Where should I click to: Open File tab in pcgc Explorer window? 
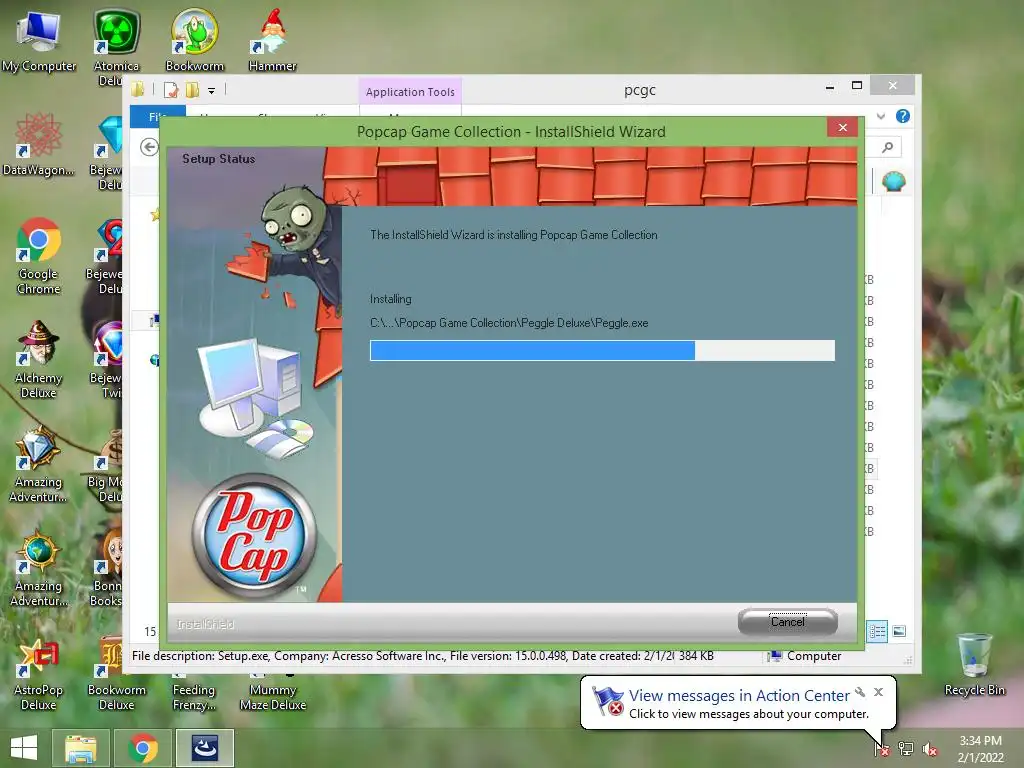point(157,117)
